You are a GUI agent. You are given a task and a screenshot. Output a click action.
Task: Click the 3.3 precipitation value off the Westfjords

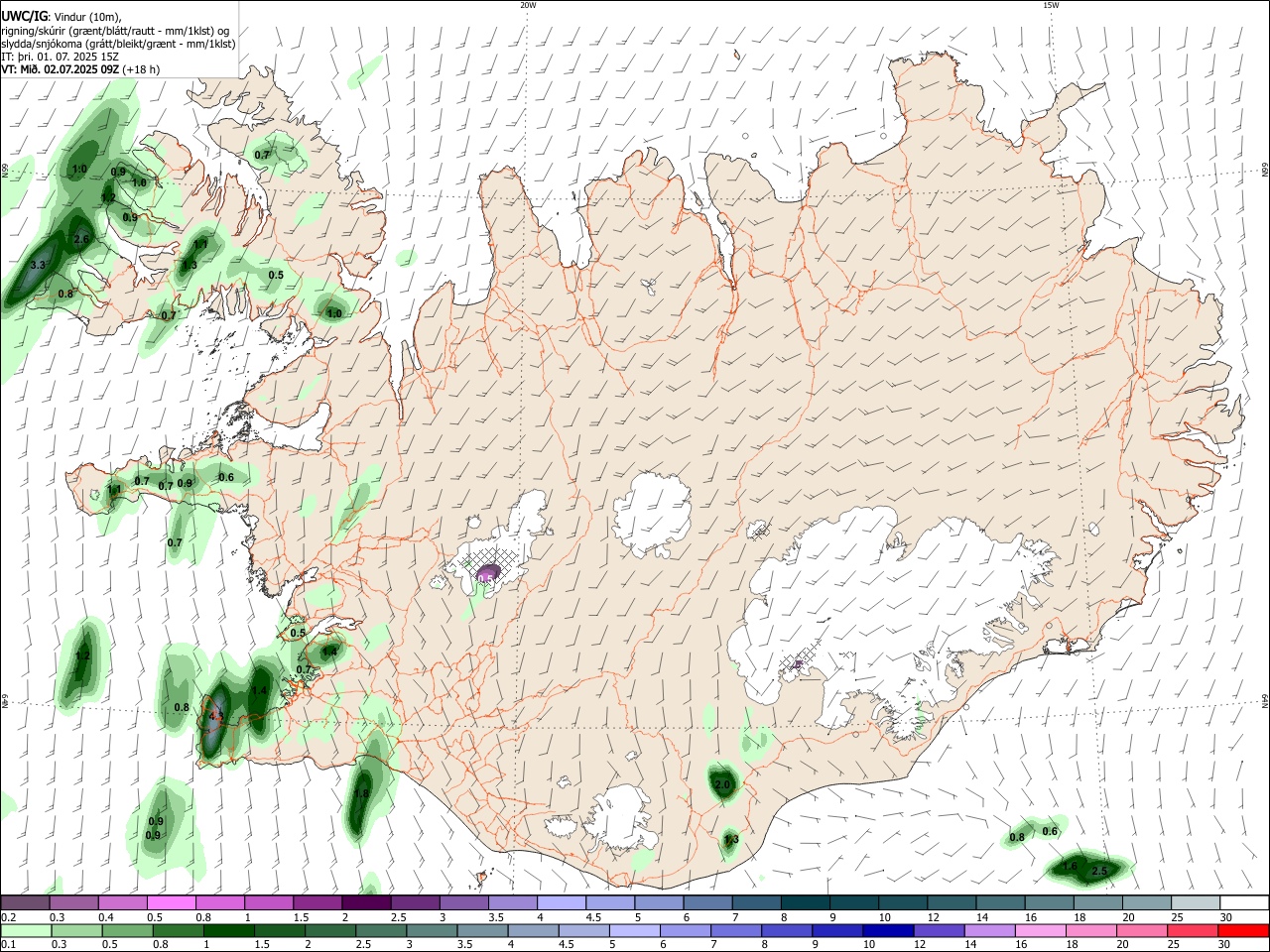pos(39,266)
